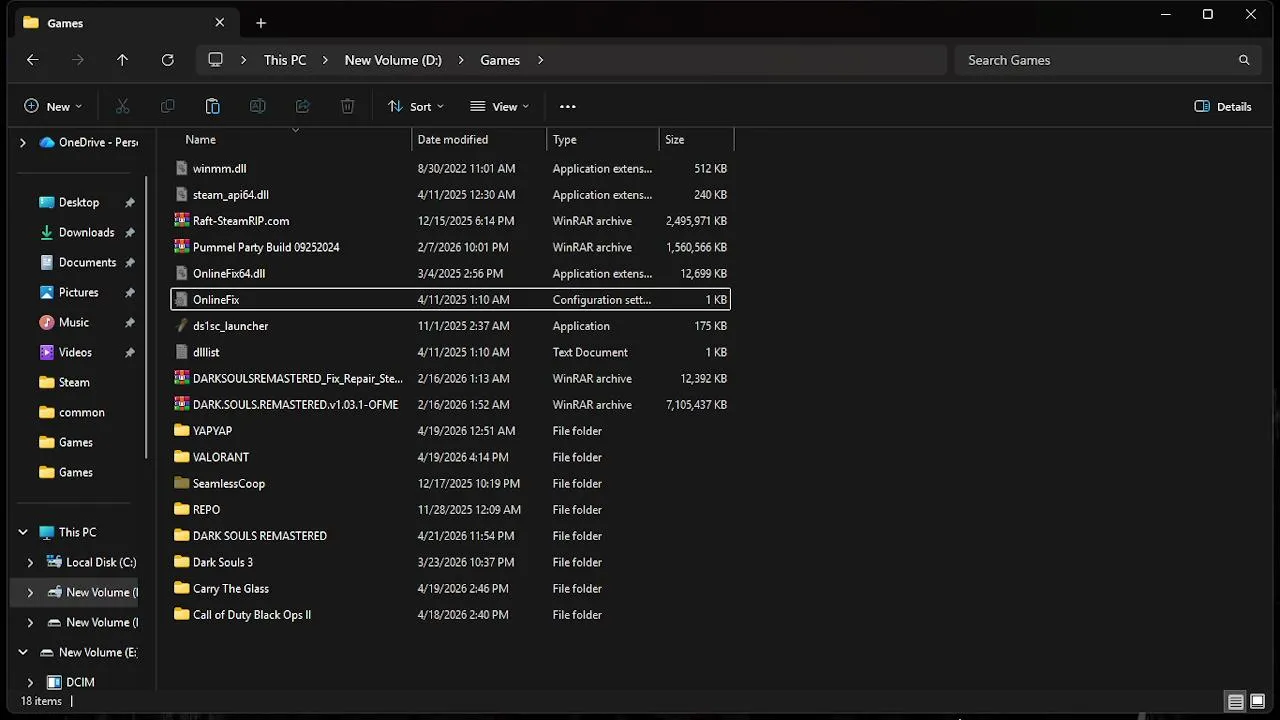This screenshot has width=1280, height=720.
Task: Click the Pictures icon in sidebar
Action: pos(46,292)
